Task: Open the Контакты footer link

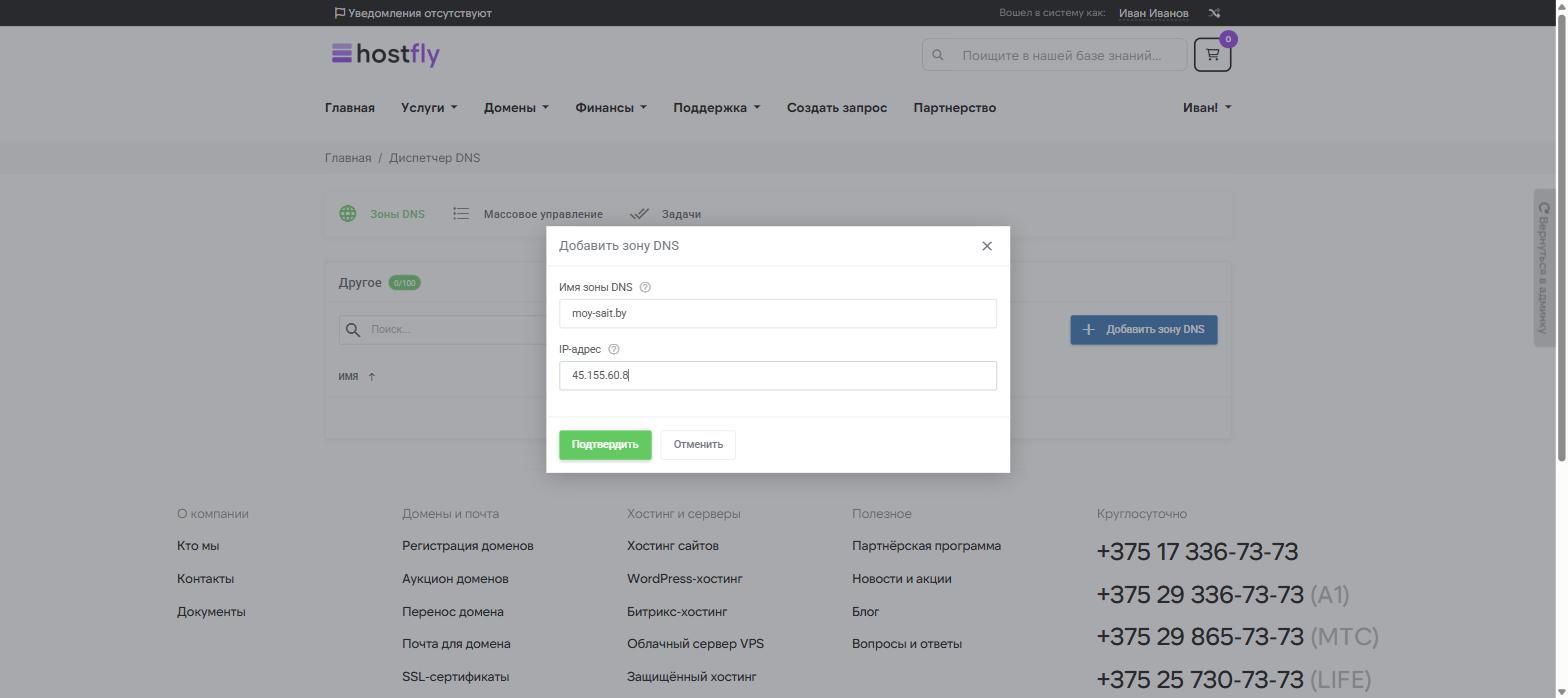Action: (206, 579)
